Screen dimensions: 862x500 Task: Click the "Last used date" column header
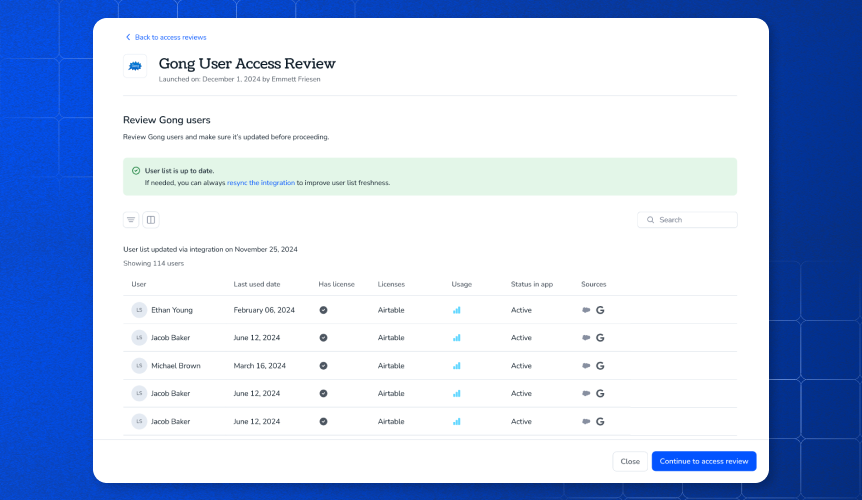pyautogui.click(x=257, y=285)
